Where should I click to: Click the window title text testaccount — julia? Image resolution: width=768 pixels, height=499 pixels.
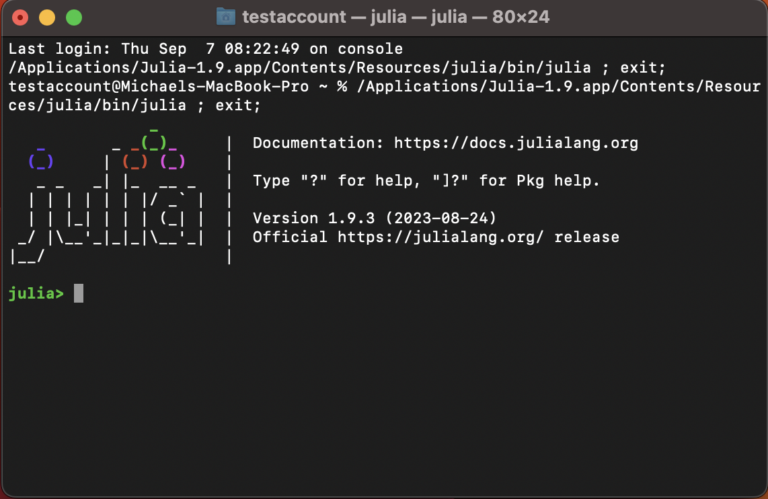[x=396, y=17]
